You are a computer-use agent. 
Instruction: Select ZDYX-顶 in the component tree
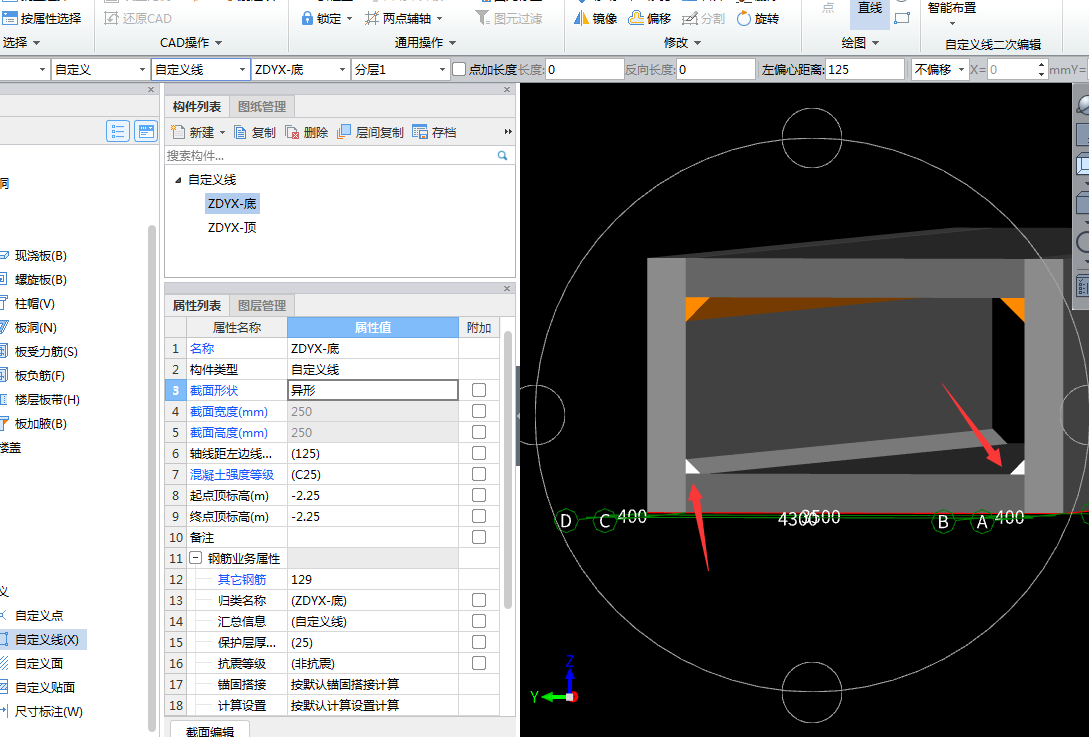(232, 227)
